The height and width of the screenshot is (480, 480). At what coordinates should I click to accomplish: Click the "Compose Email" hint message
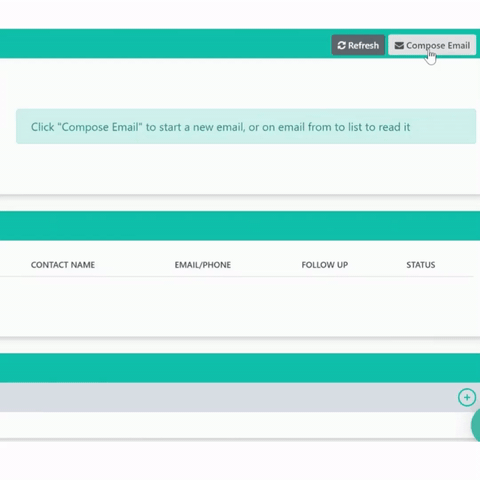[246, 127]
